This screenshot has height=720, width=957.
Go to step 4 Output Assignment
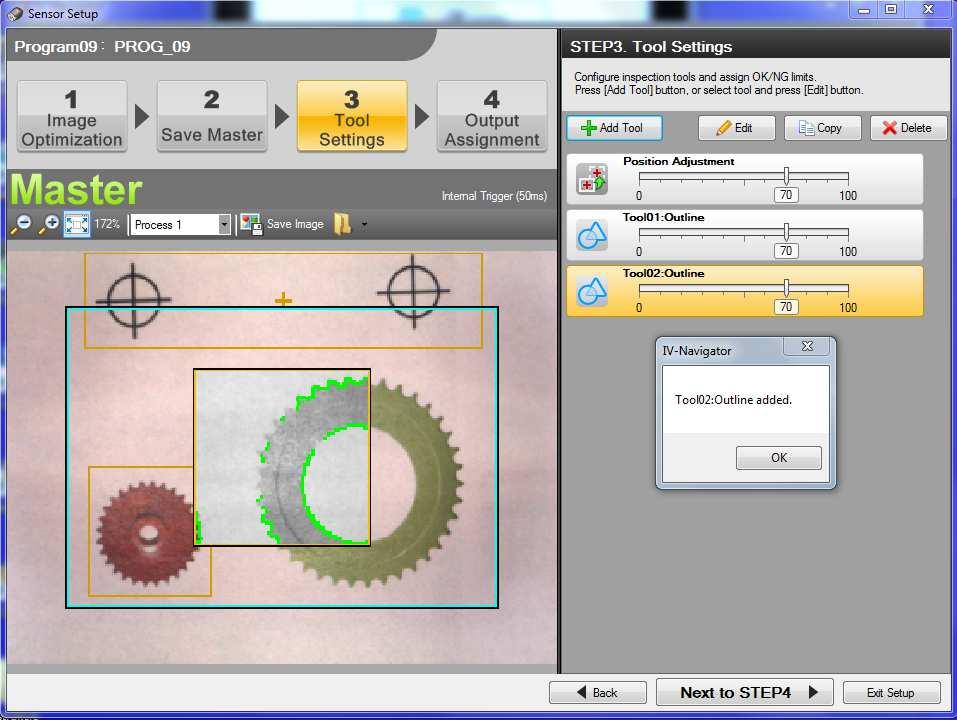click(492, 116)
